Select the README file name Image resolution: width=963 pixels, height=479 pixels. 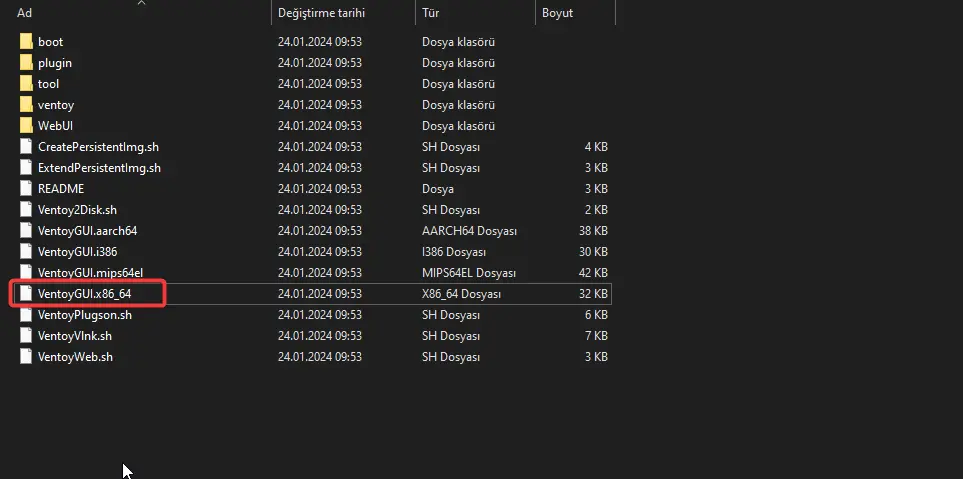click(x=61, y=189)
